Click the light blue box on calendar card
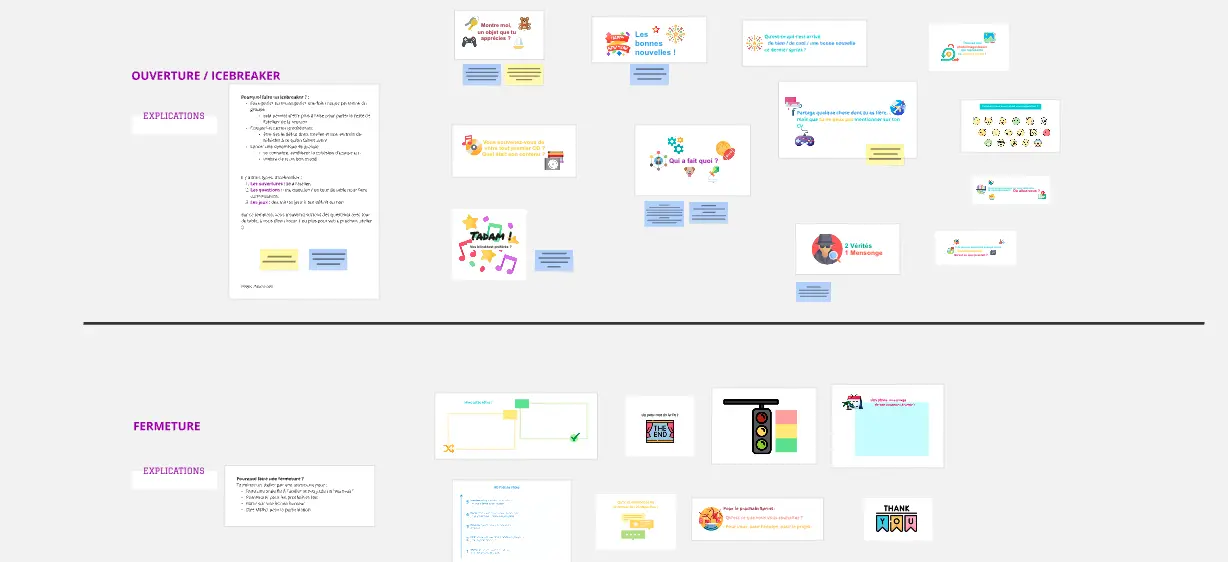This screenshot has width=1228, height=562. (x=892, y=428)
